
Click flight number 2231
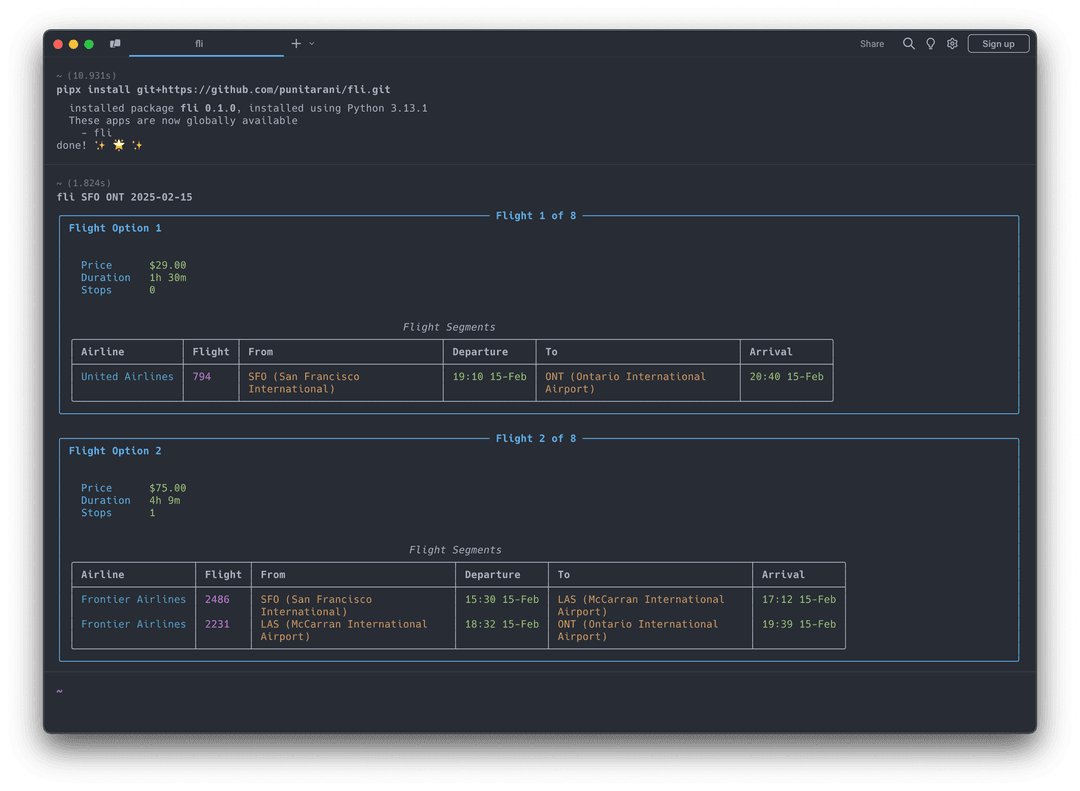click(x=217, y=624)
